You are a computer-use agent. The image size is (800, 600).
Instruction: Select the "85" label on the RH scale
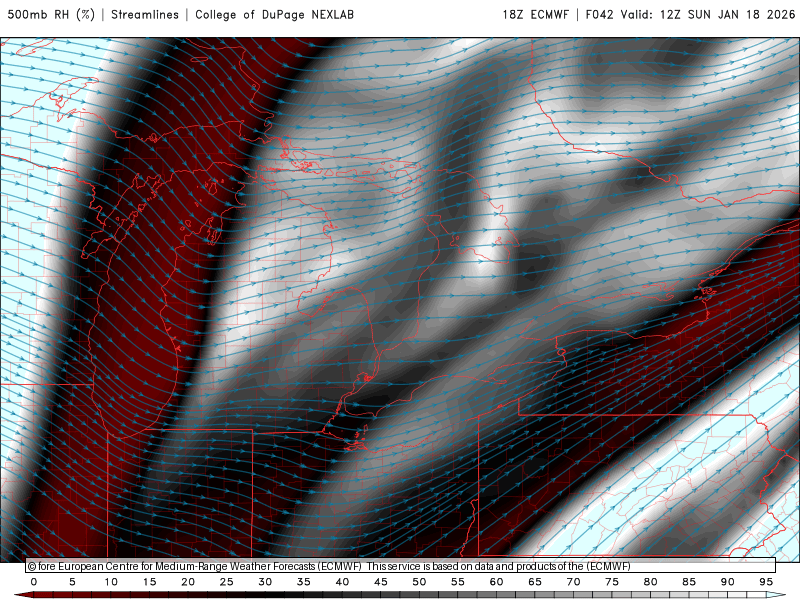[689, 582]
